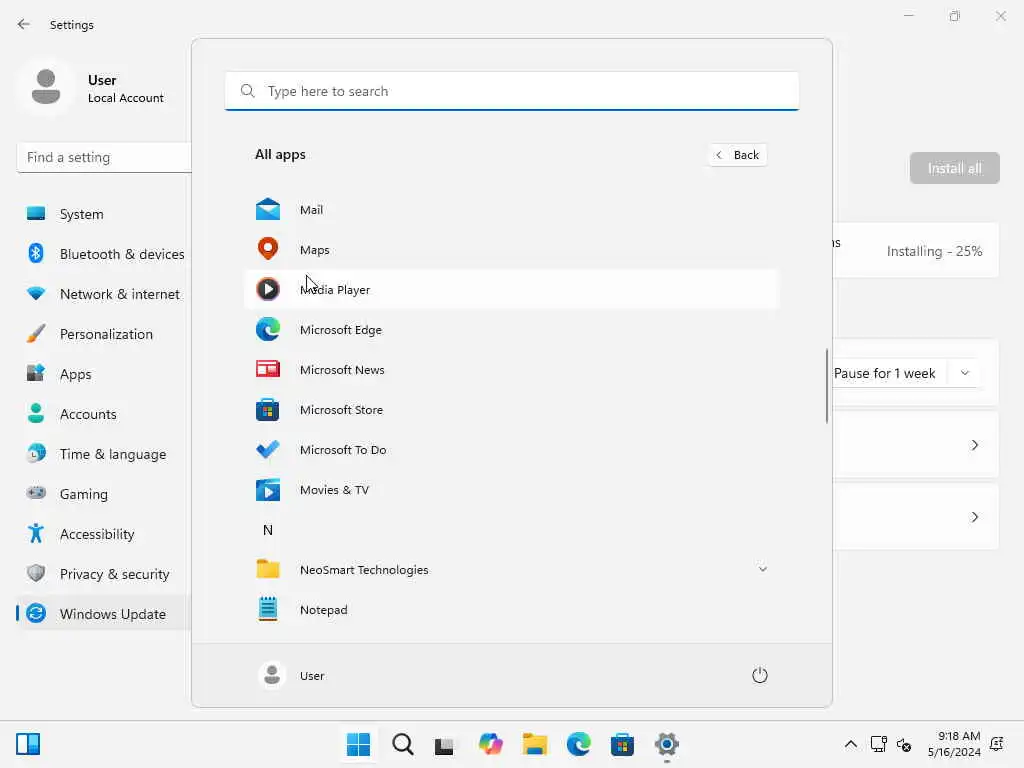Show hidden icons tray chevron
1024x768 pixels.
850,744
